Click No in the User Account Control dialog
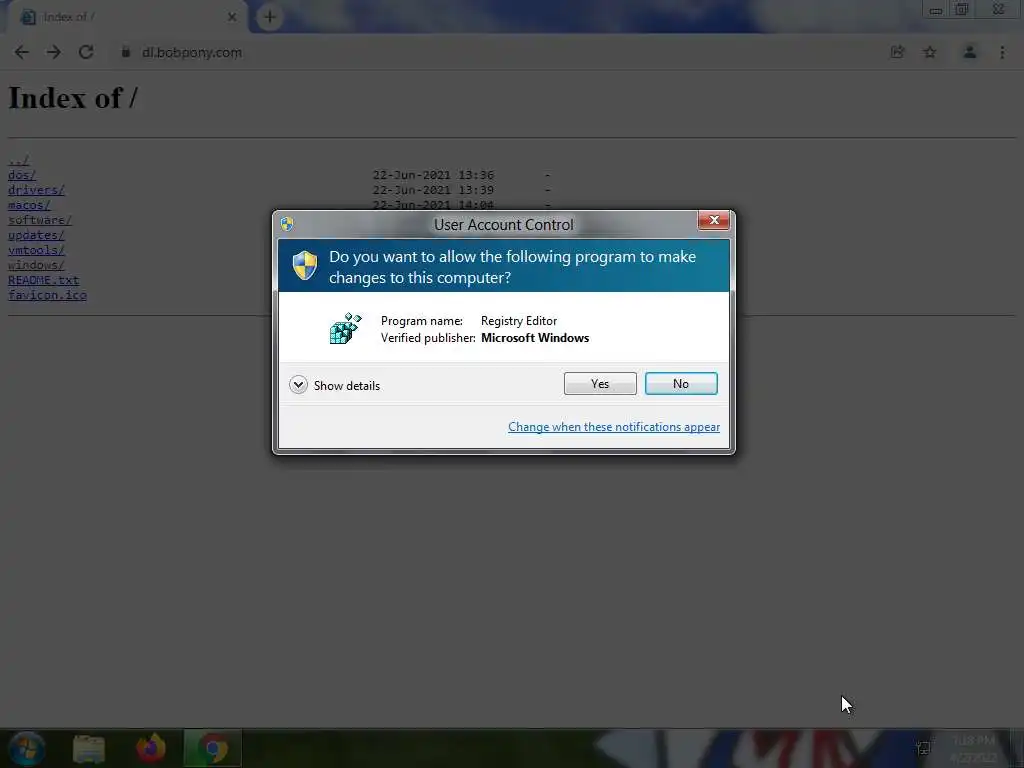Viewport: 1024px width, 768px height. [x=680, y=383]
